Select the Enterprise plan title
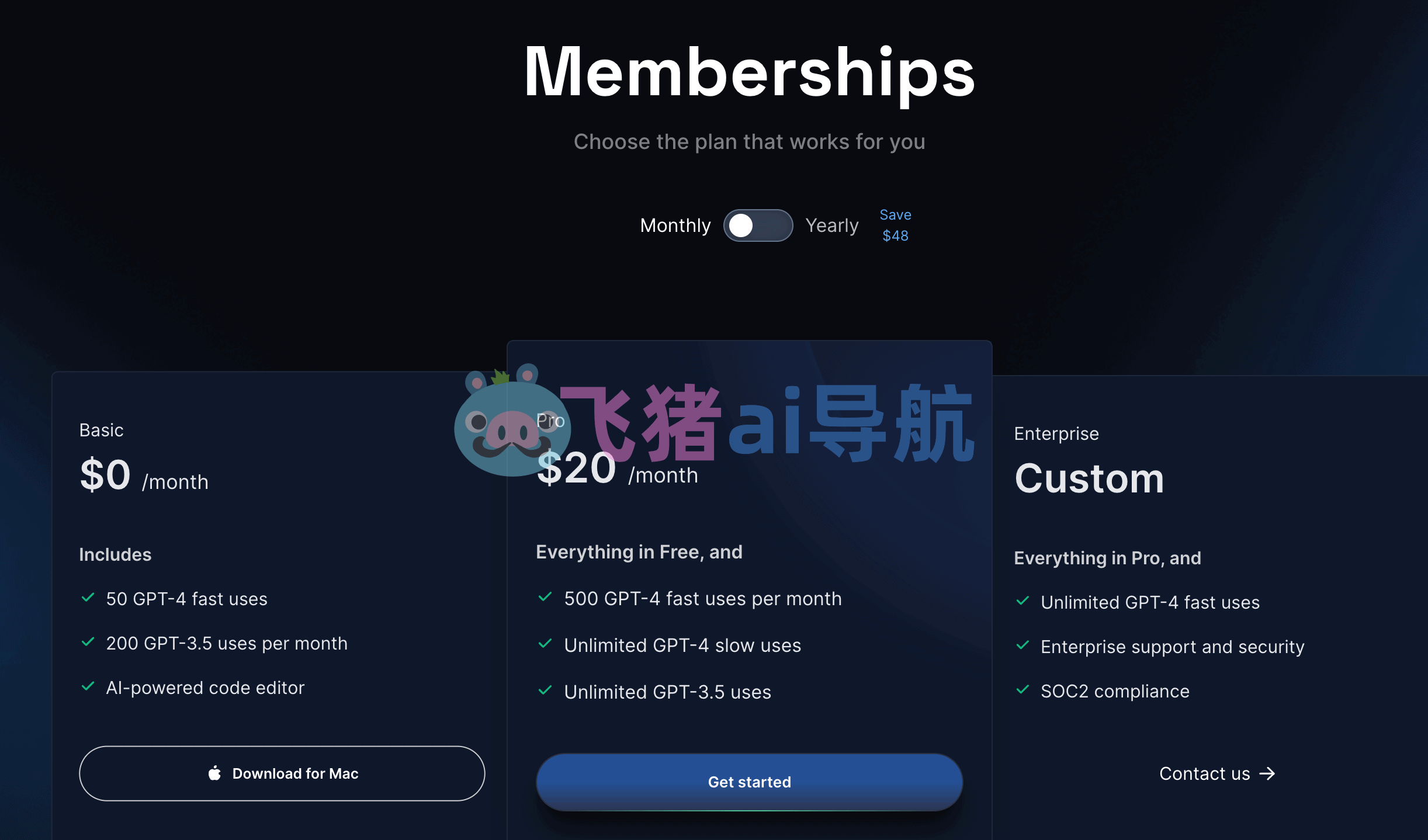1428x840 pixels. (x=1056, y=434)
